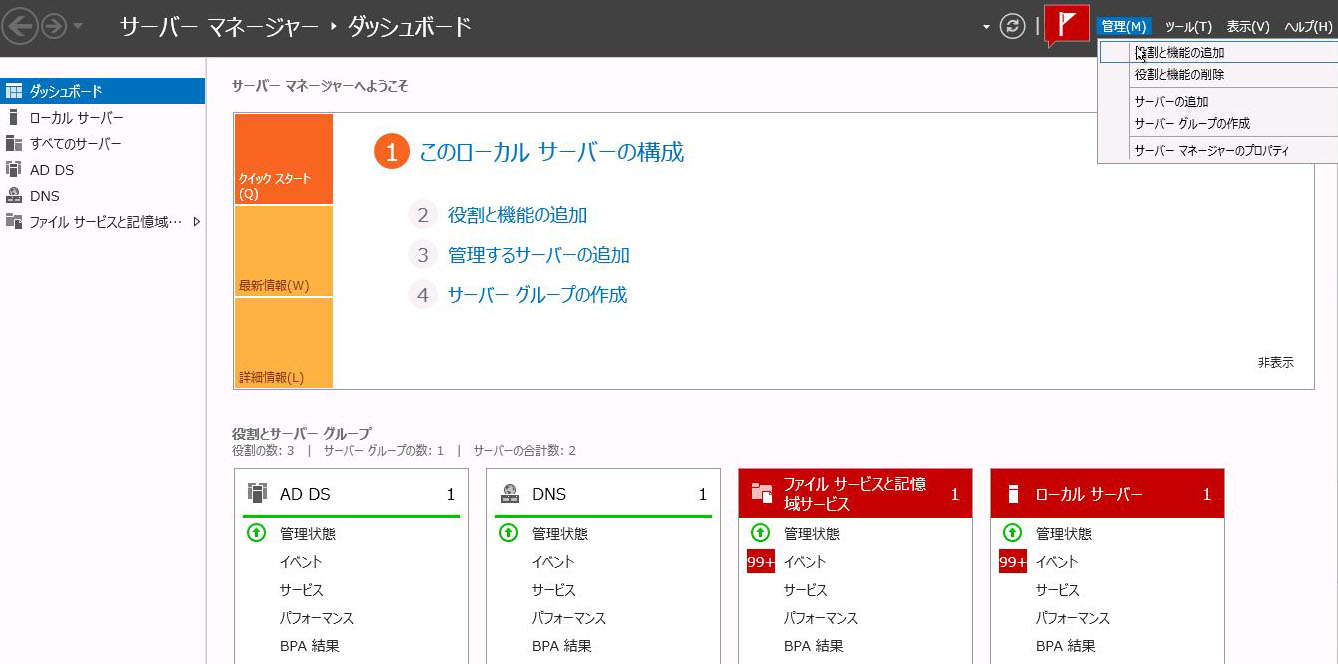Open パフォーマンス in the DNS tile
This screenshot has width=1338, height=664.
(x=569, y=618)
